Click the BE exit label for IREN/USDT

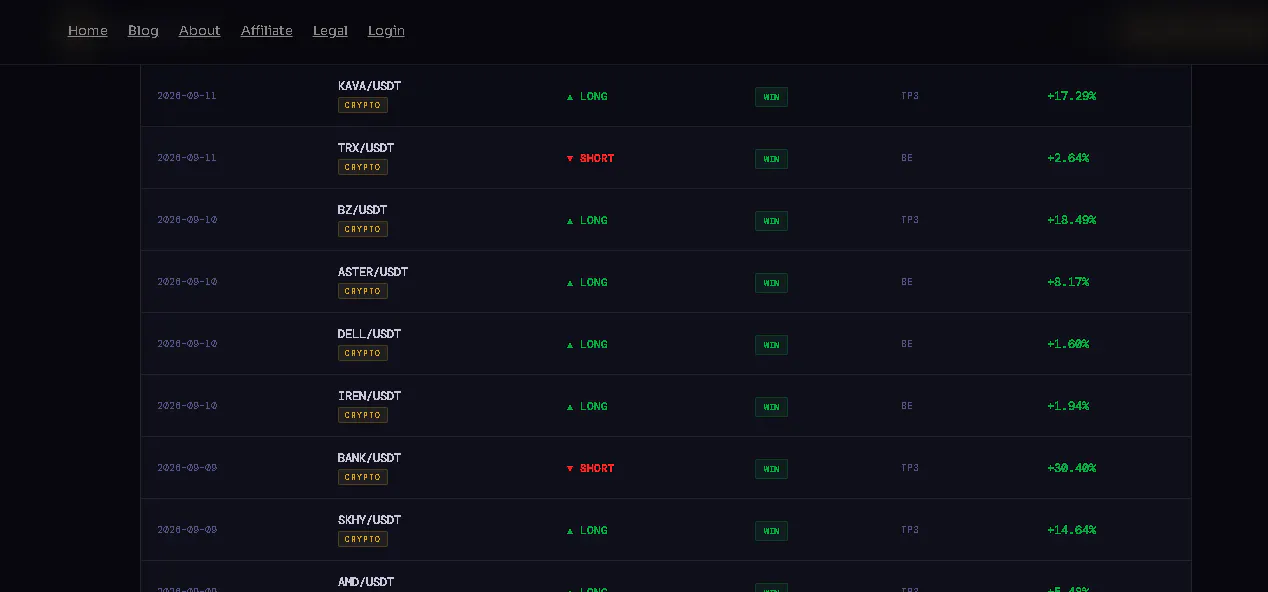coord(907,406)
